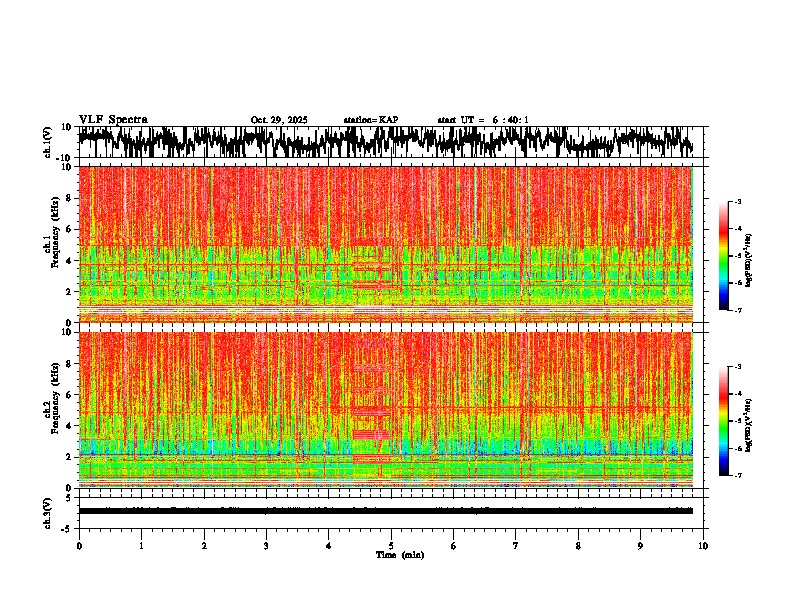The height and width of the screenshot is (612, 792).
Task: Click the "station=KAP" header label
Action: (x=371, y=120)
